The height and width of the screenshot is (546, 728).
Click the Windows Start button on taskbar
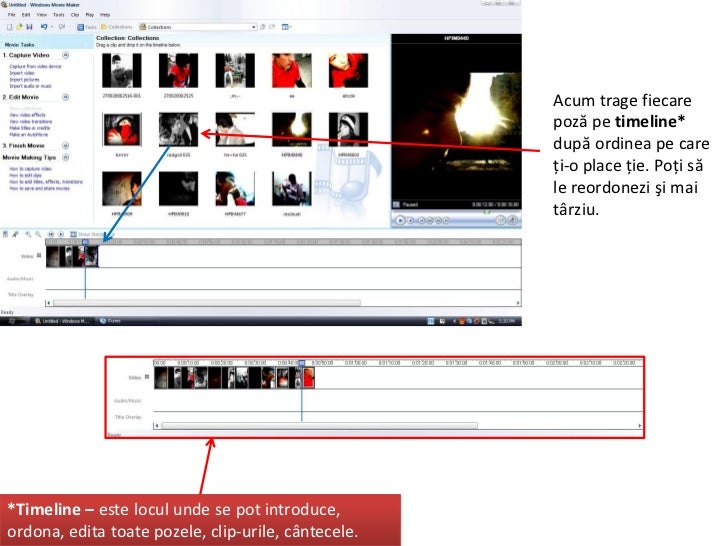click(x=12, y=321)
